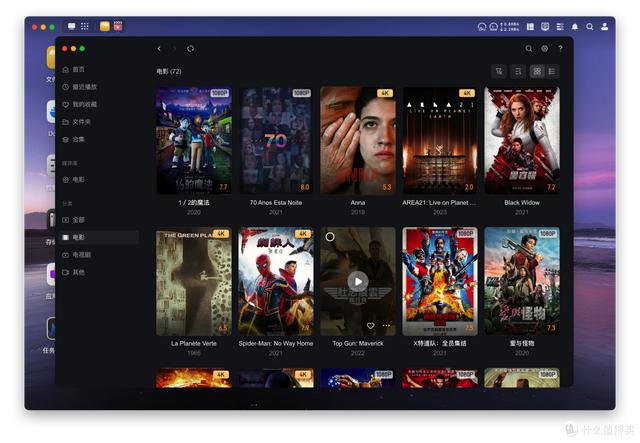
Task: Switch to red video player taskbar app
Action: tap(118, 27)
